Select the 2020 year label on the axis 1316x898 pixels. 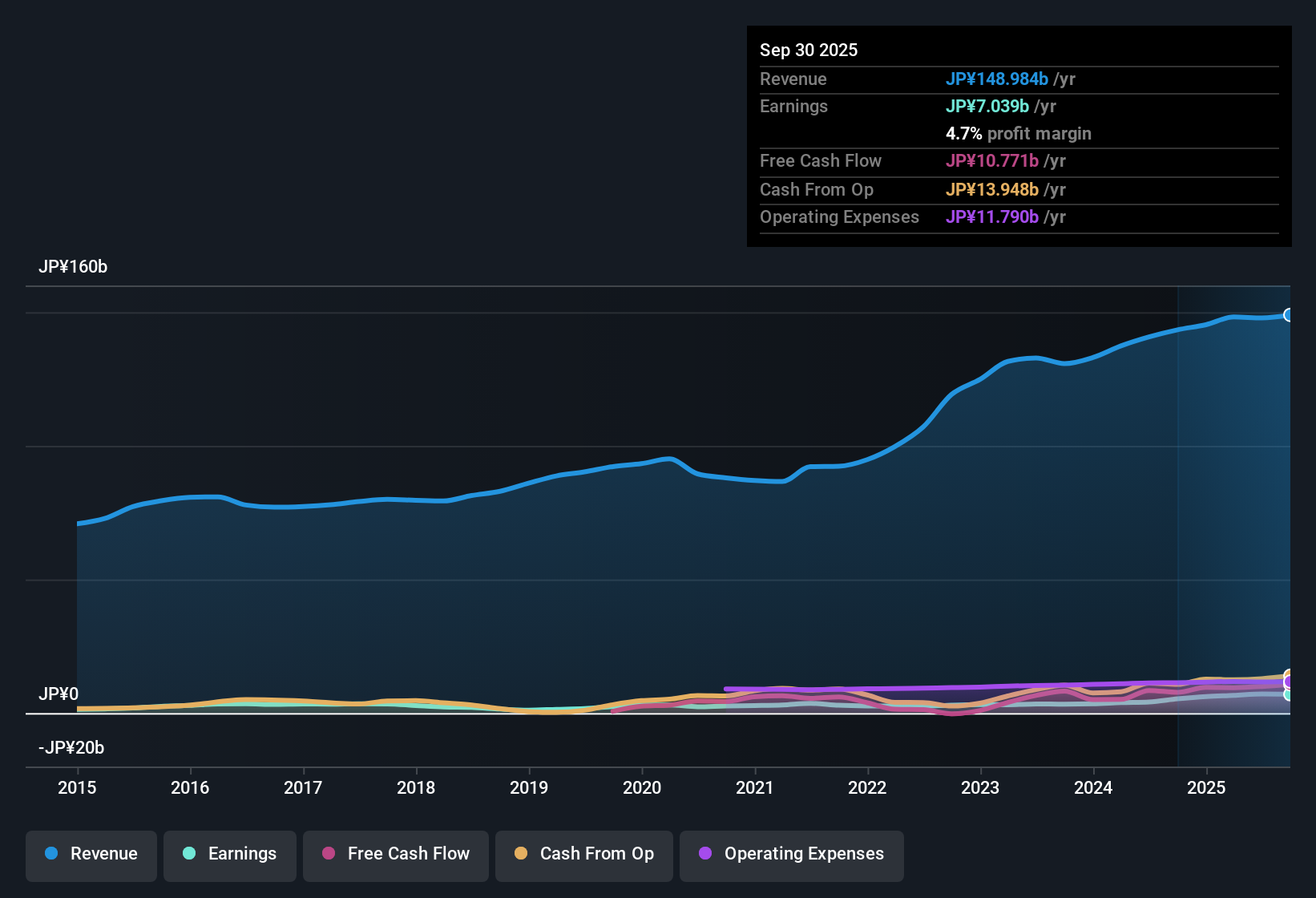tap(642, 788)
